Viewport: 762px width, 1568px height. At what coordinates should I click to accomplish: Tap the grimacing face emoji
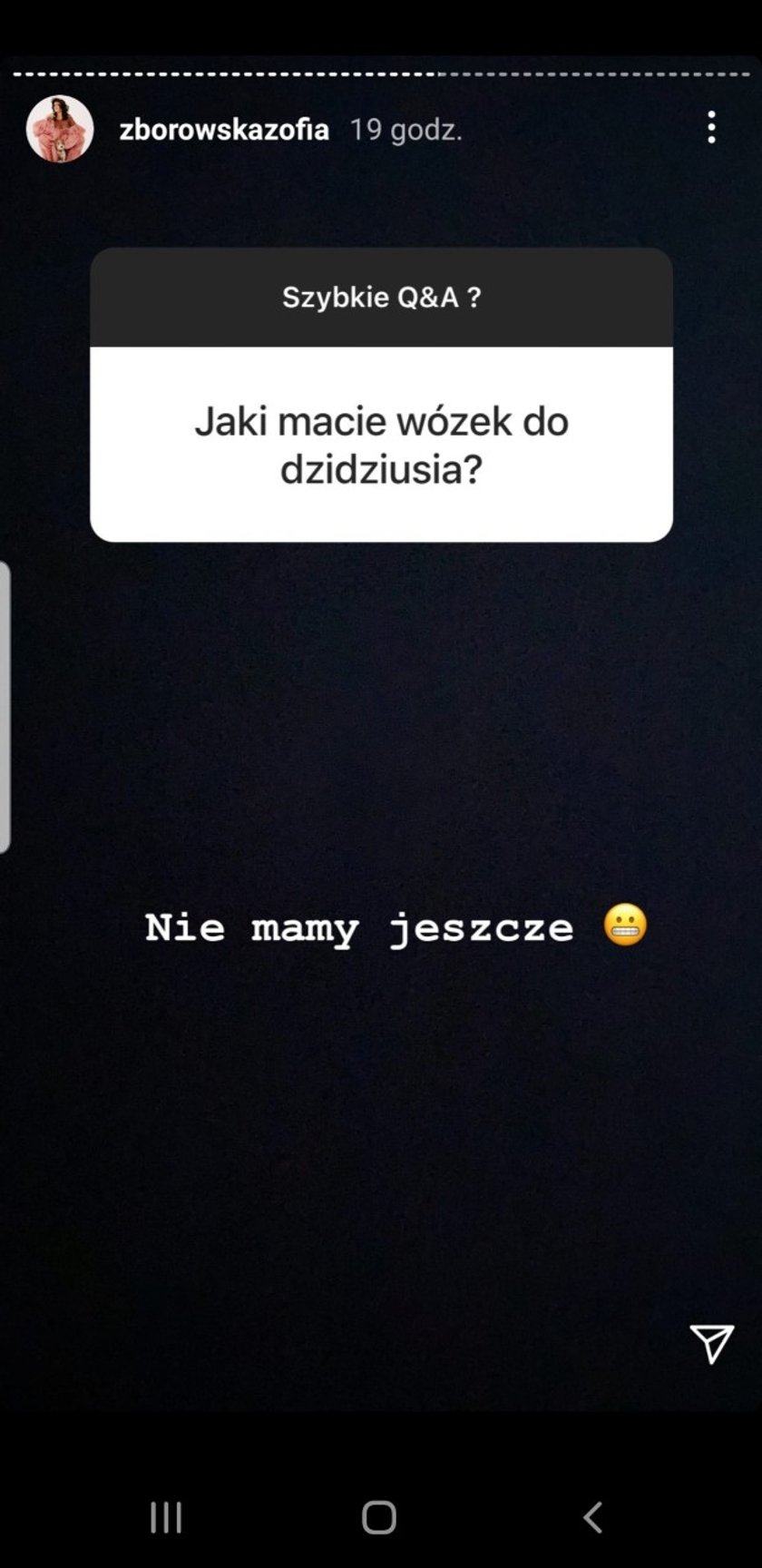pos(625,926)
